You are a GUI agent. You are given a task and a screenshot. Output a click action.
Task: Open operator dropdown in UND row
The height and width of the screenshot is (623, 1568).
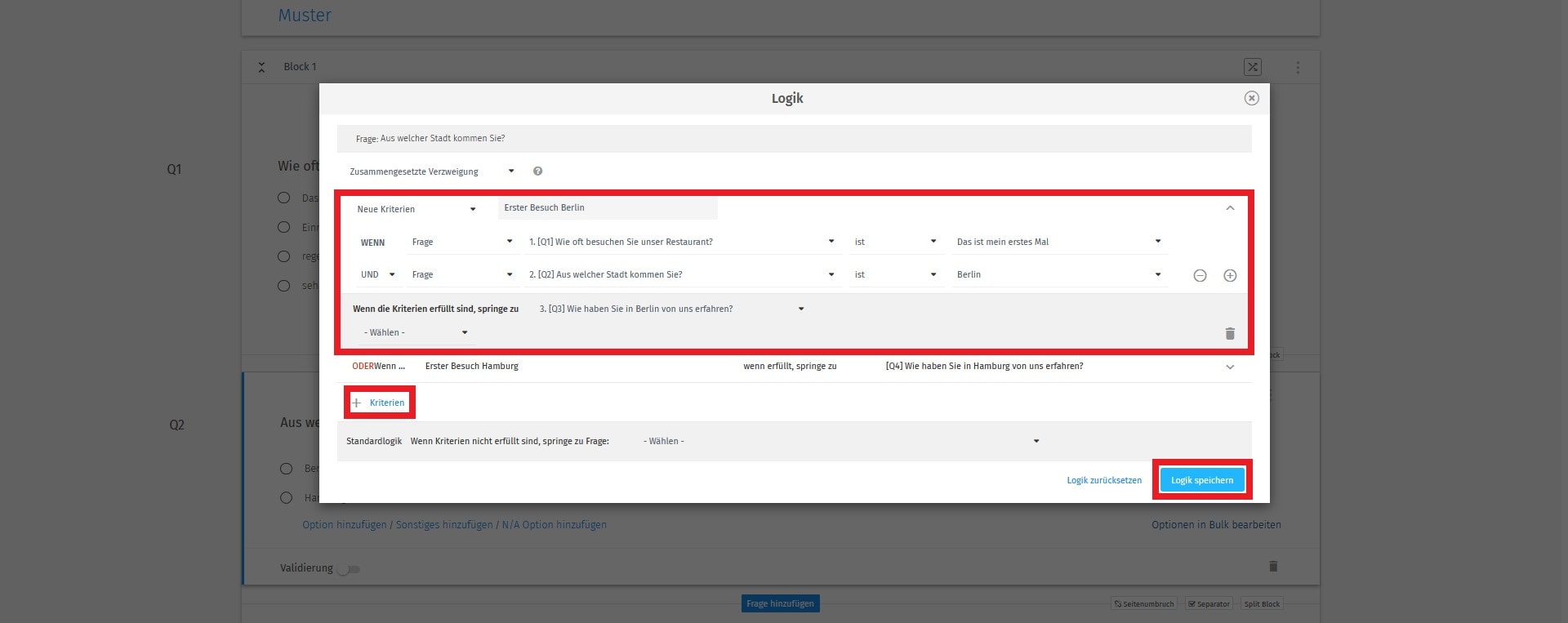click(x=895, y=274)
